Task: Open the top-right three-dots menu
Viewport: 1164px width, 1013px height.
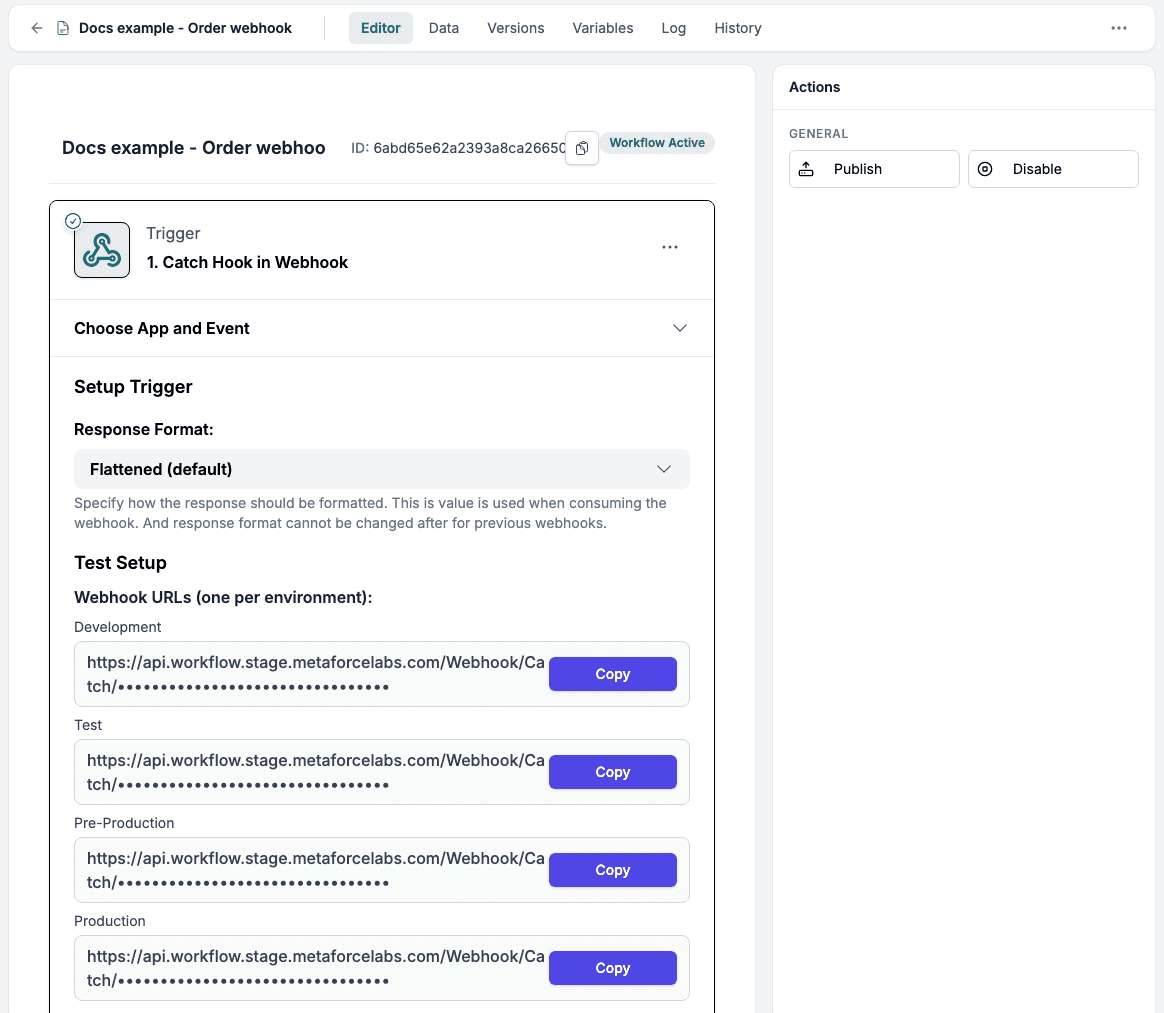Action: (1119, 28)
